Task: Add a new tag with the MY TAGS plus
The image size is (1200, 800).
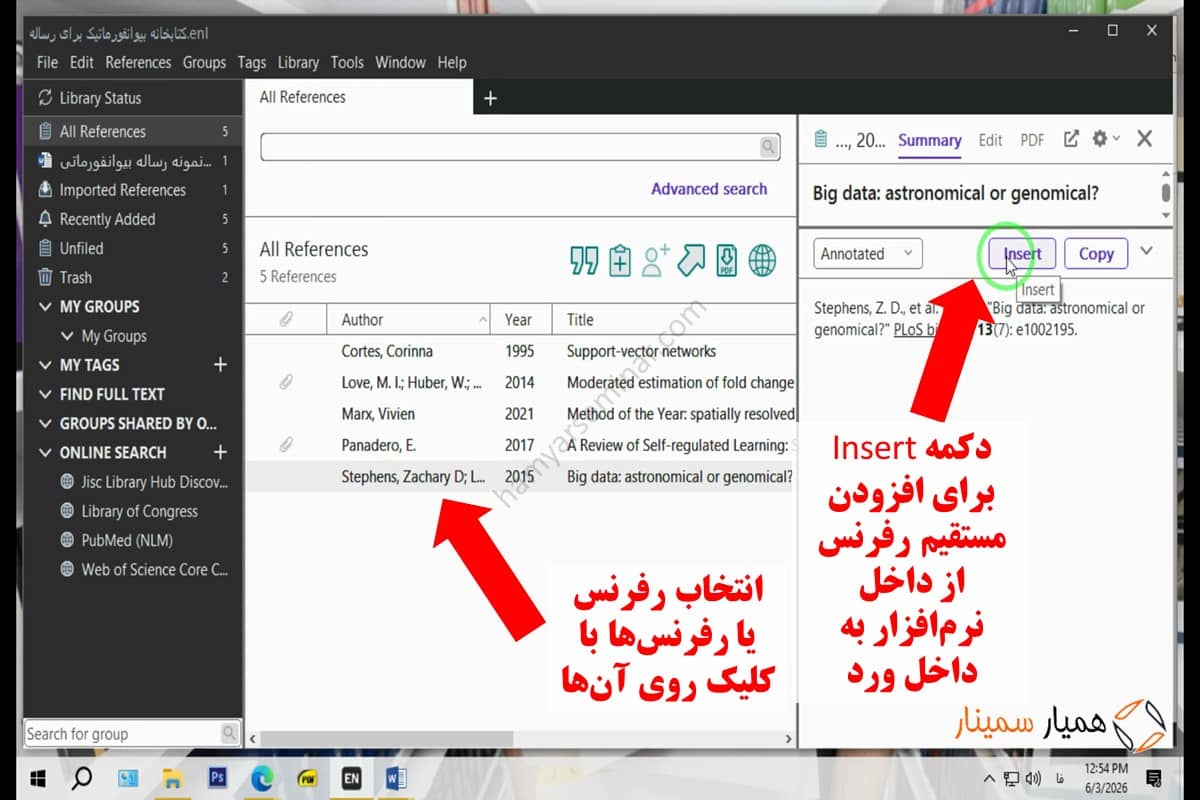Action: tap(221, 365)
